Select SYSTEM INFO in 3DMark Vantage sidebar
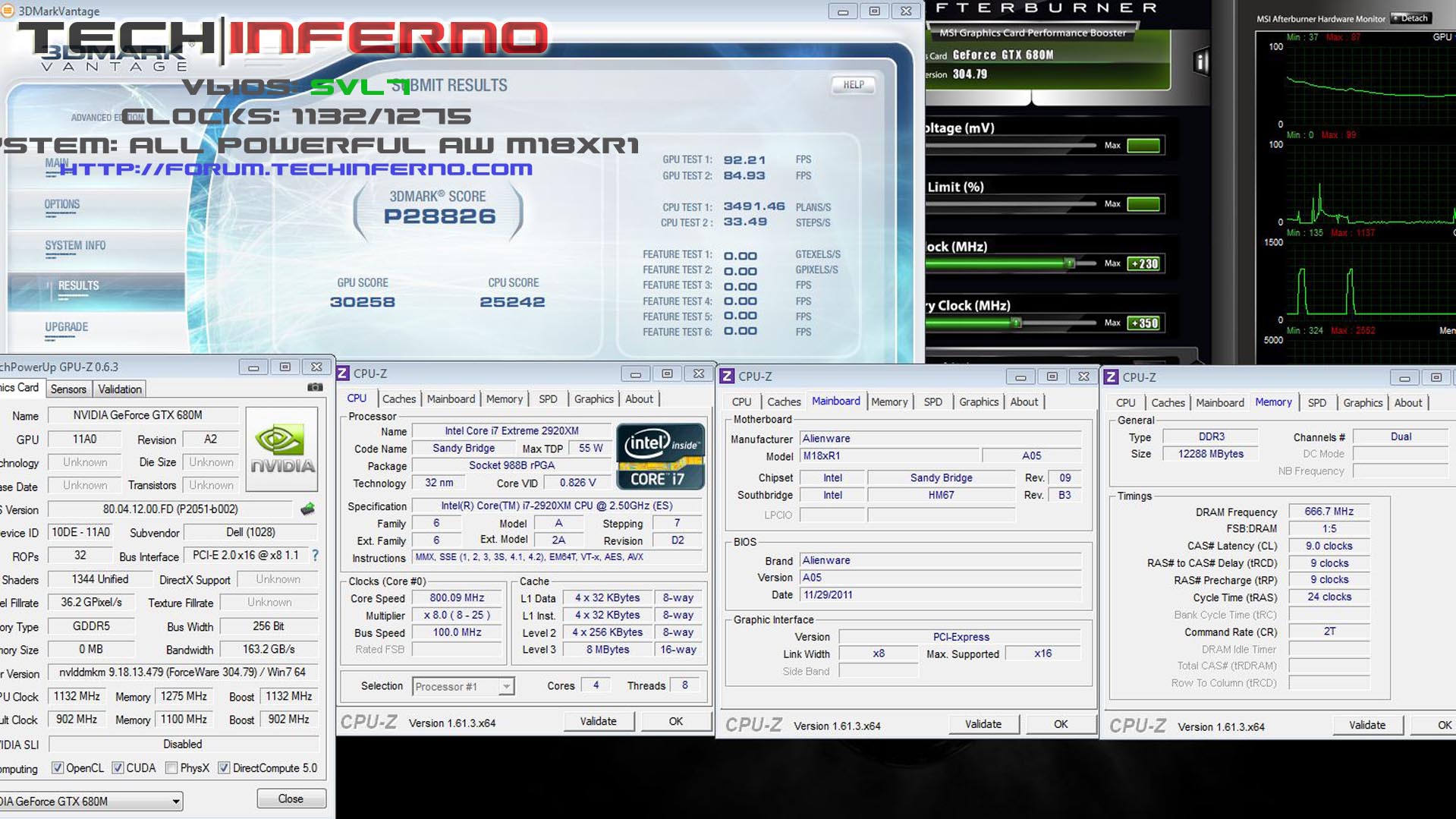 coord(75,245)
